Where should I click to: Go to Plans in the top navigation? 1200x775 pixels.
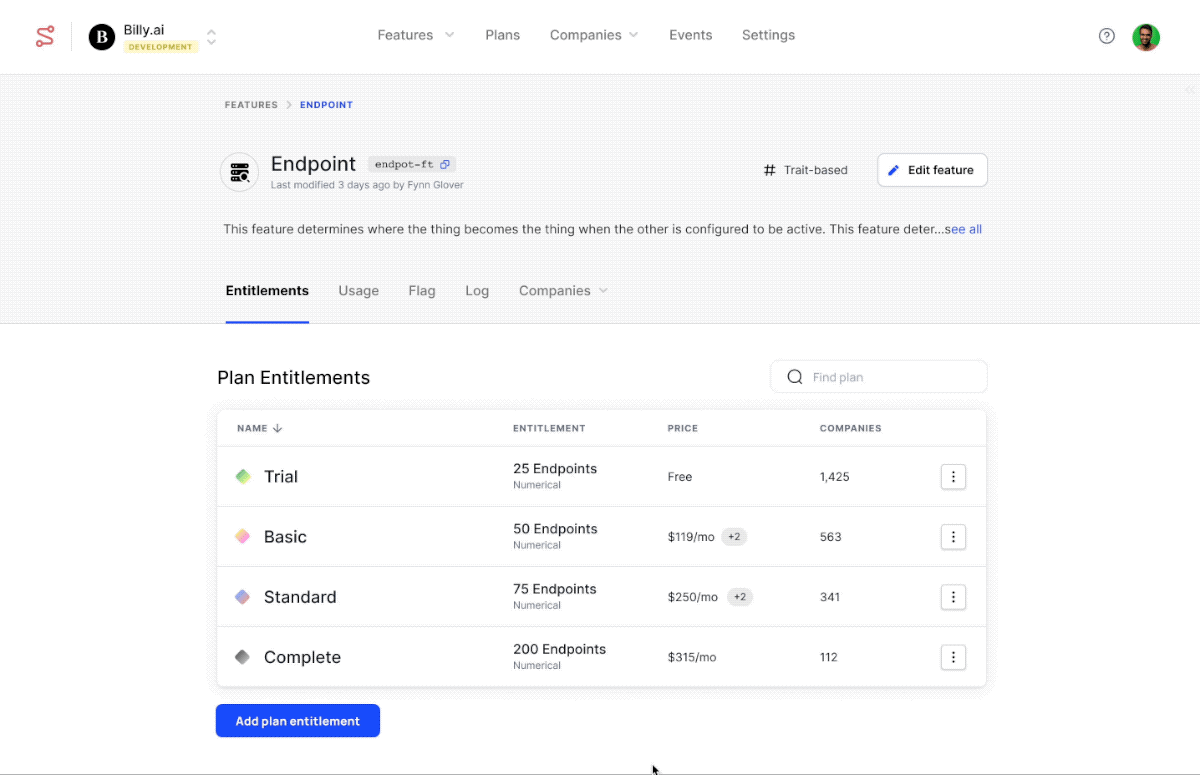click(x=502, y=35)
